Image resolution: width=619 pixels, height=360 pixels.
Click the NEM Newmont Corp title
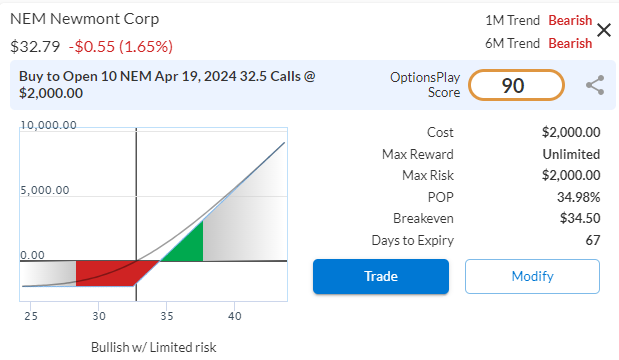click(x=84, y=19)
